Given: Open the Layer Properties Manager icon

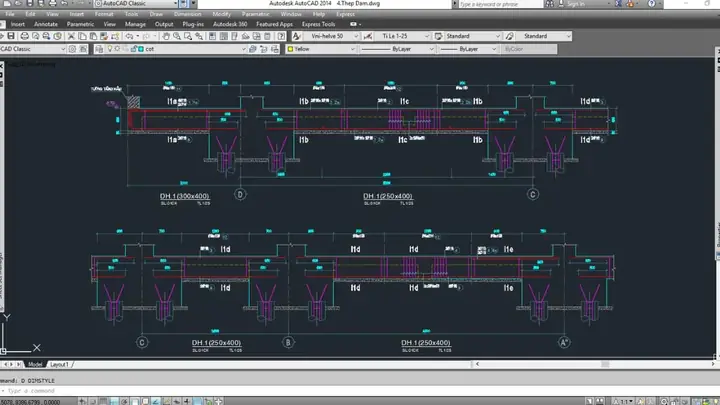Looking at the screenshot, I should coord(99,49).
